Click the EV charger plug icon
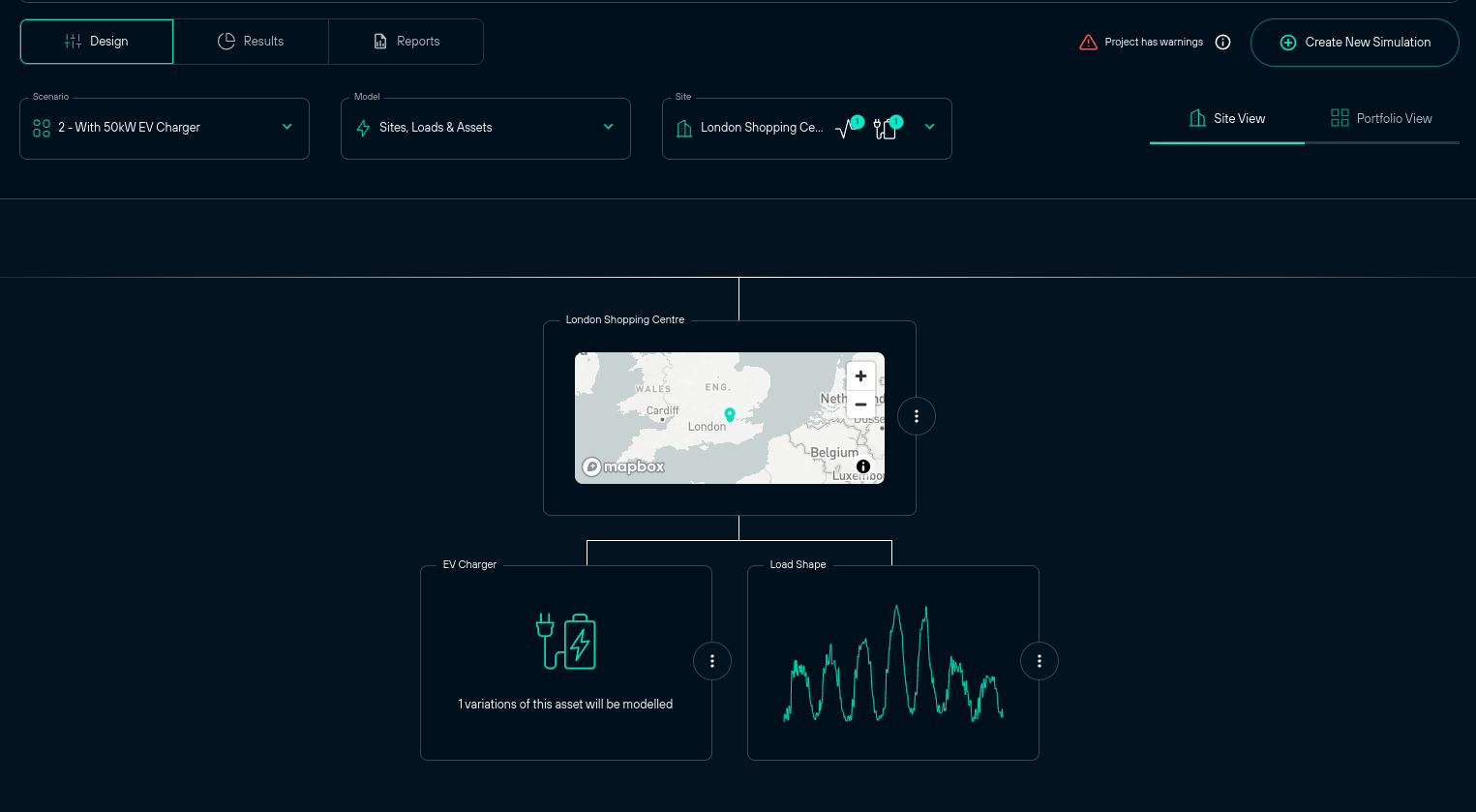 point(566,641)
